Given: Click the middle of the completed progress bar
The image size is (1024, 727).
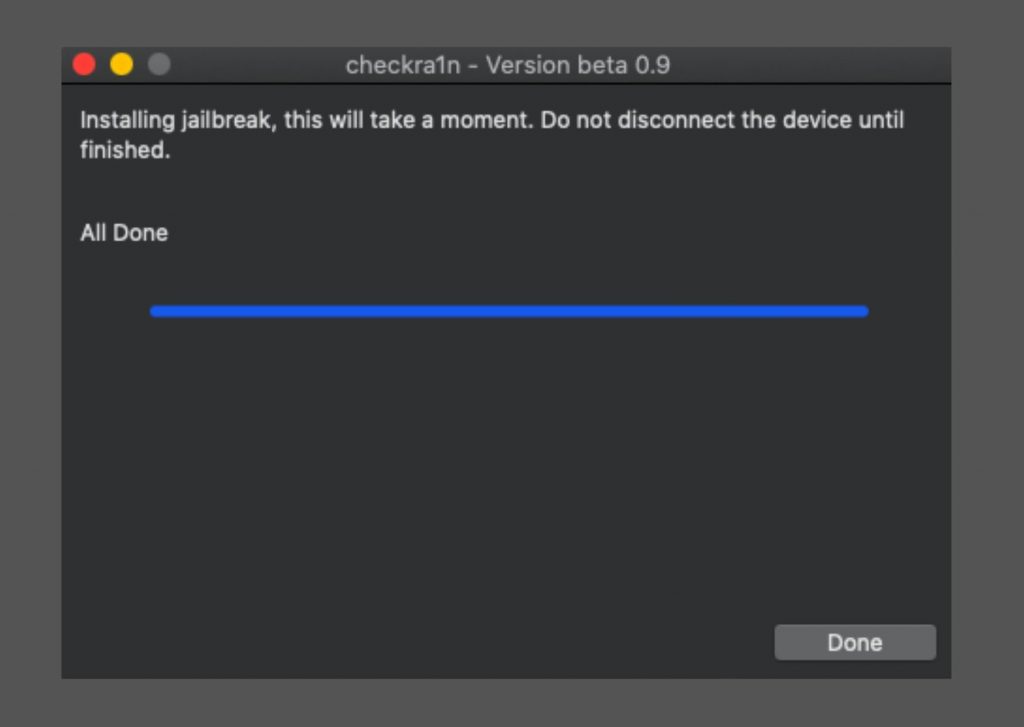Looking at the screenshot, I should point(509,312).
